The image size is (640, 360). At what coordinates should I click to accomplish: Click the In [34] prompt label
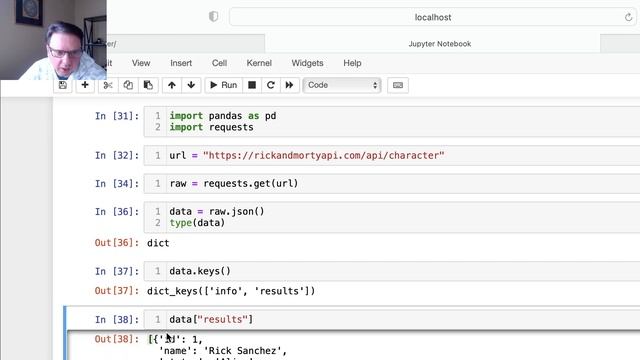tap(117, 184)
